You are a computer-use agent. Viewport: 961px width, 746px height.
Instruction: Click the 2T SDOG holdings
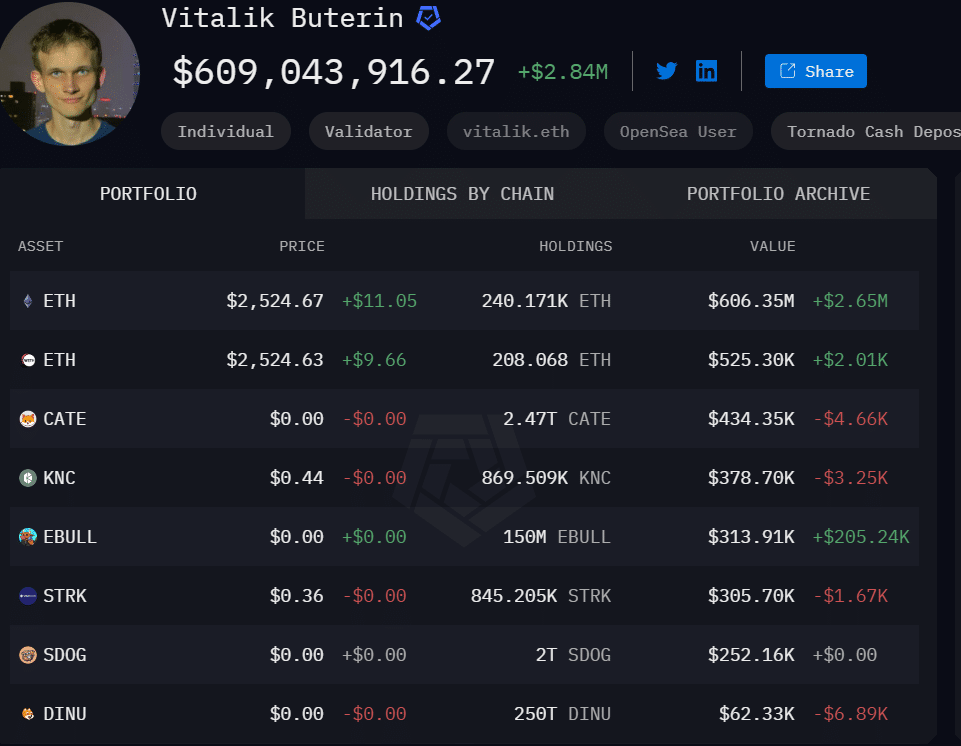coord(573,655)
